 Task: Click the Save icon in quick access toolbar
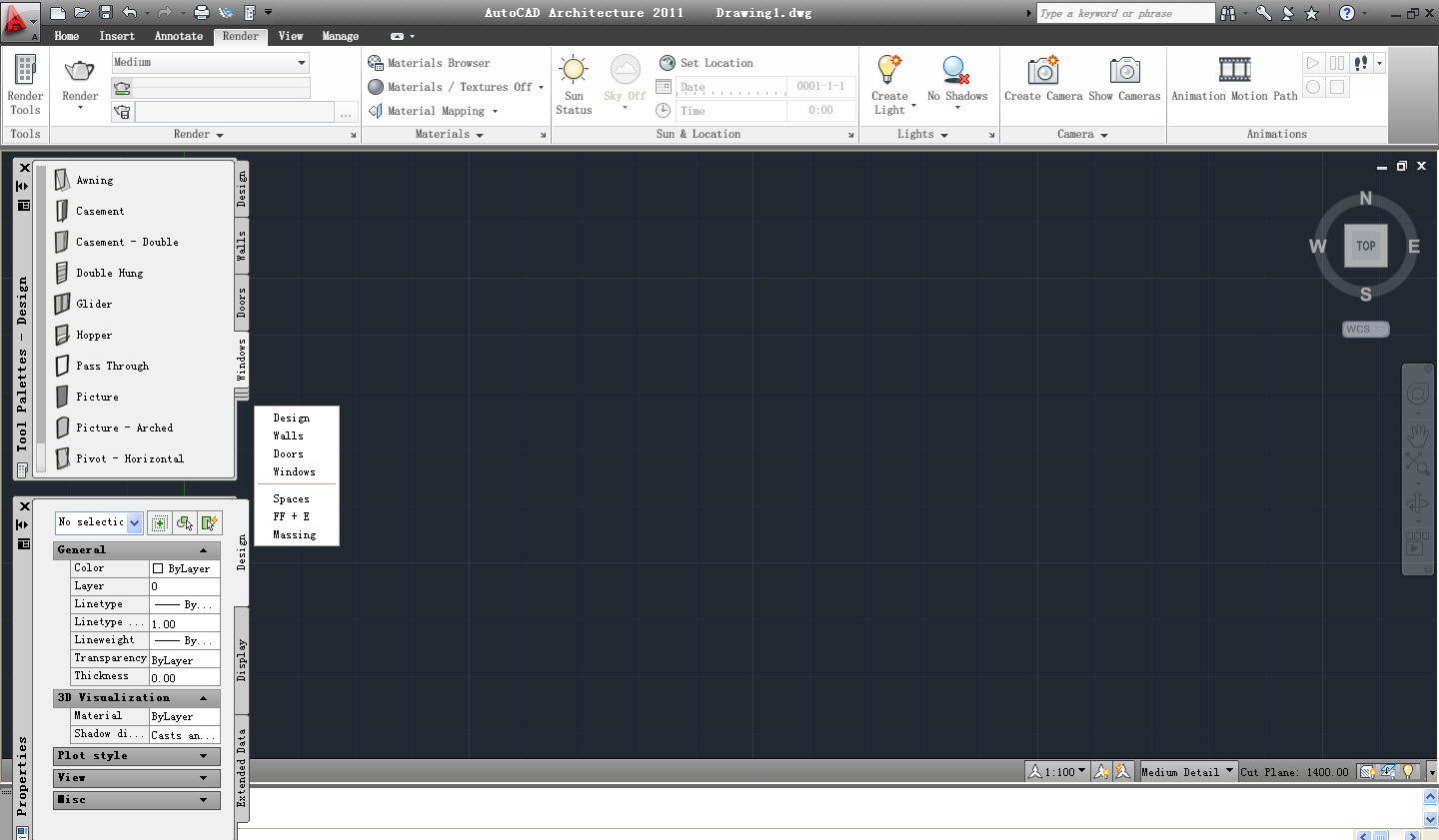pos(105,13)
